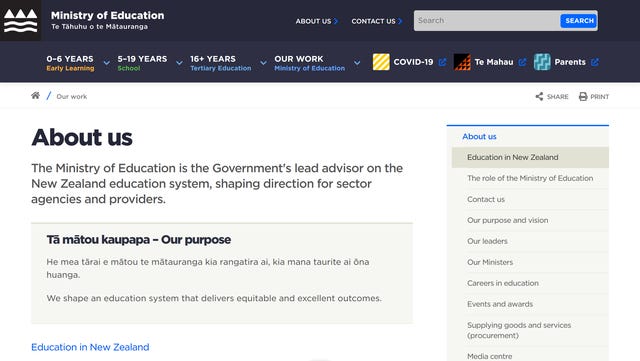Select Careers in education in the sidebar

[x=502, y=283]
